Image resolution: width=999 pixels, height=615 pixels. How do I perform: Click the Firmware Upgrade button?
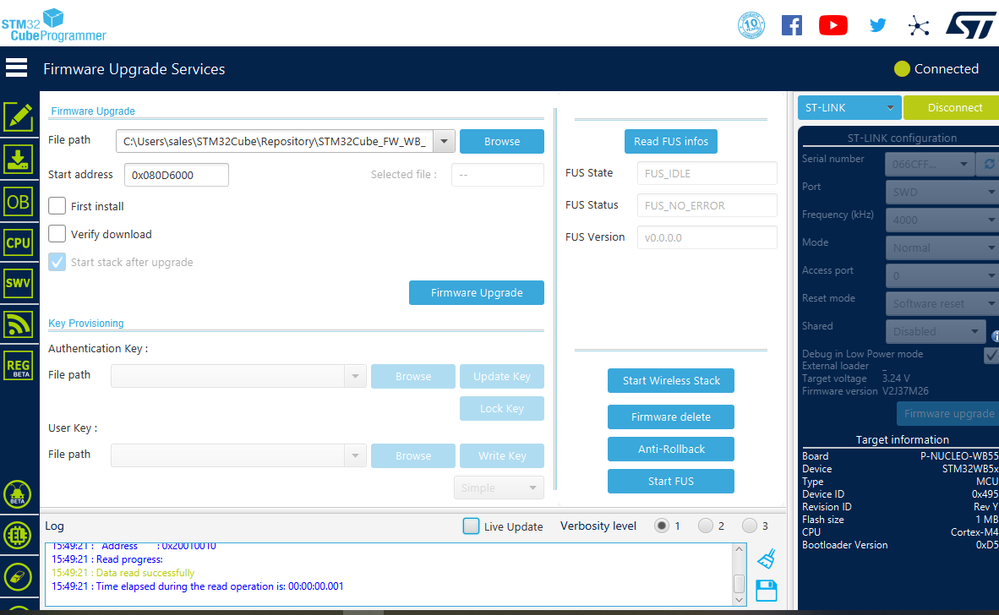[x=477, y=293]
